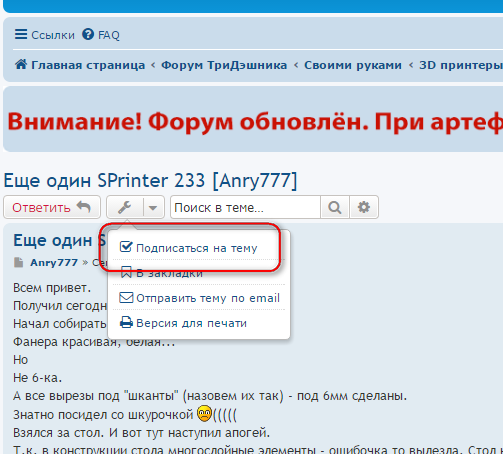503x454 pixels.
Task: Go to Главная страница breadcrumb
Action: click(88, 65)
